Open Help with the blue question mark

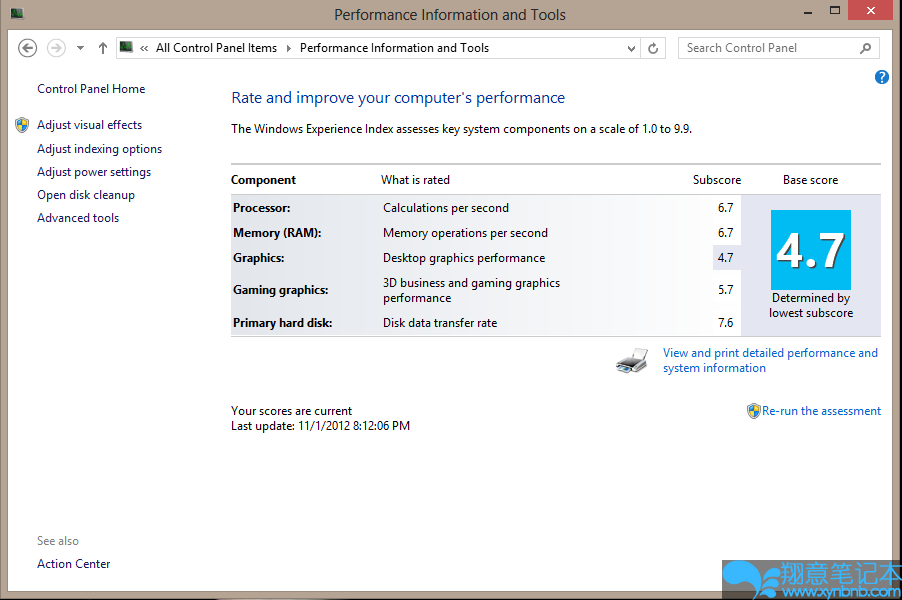pos(881,77)
